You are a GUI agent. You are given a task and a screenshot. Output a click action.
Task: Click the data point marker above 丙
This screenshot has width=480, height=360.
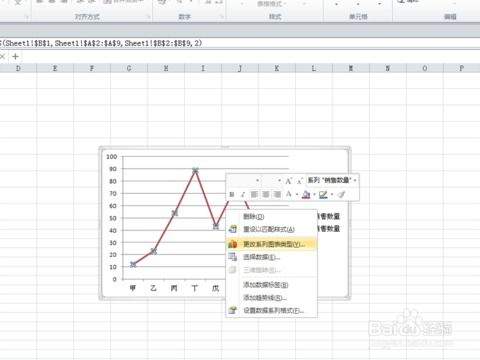tap(175, 213)
